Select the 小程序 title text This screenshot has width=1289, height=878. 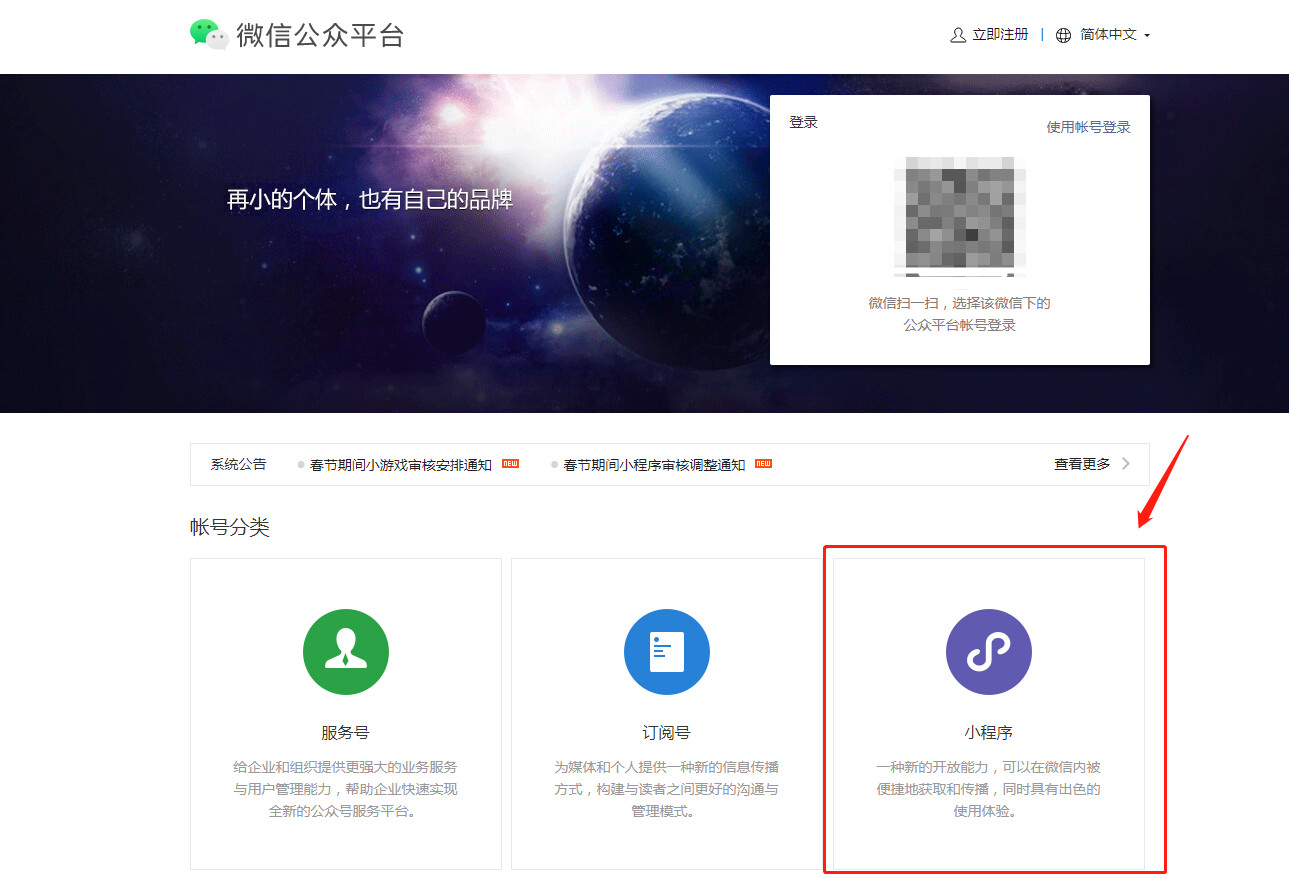989,732
